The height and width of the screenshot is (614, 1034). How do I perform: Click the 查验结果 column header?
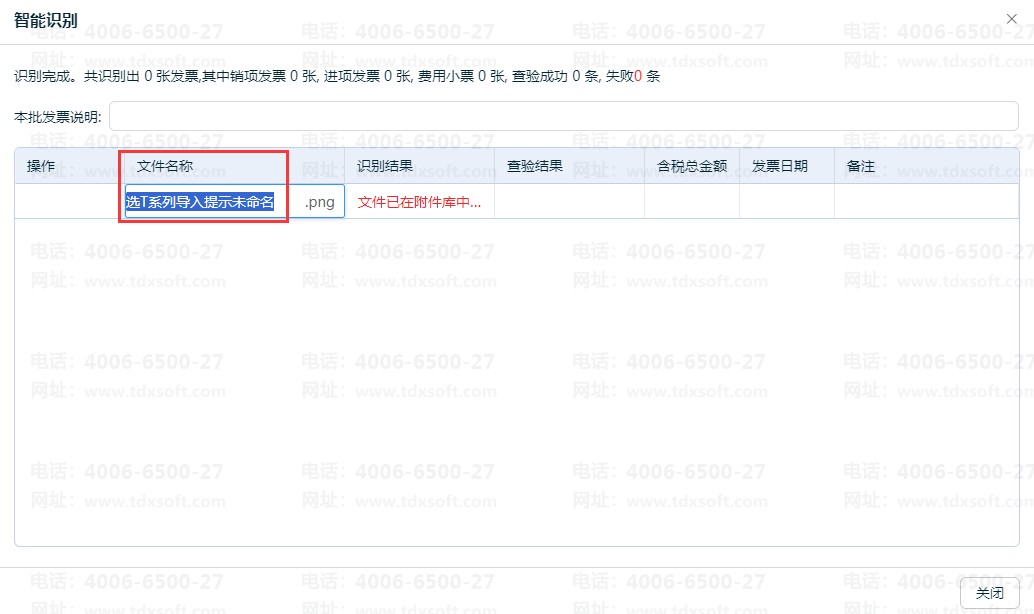coord(535,166)
